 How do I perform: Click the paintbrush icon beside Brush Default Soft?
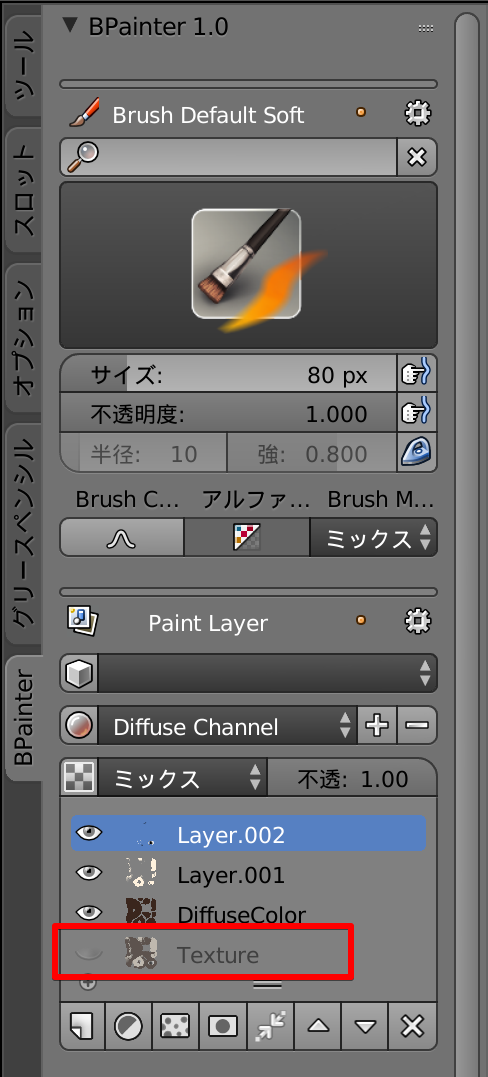click(85, 114)
